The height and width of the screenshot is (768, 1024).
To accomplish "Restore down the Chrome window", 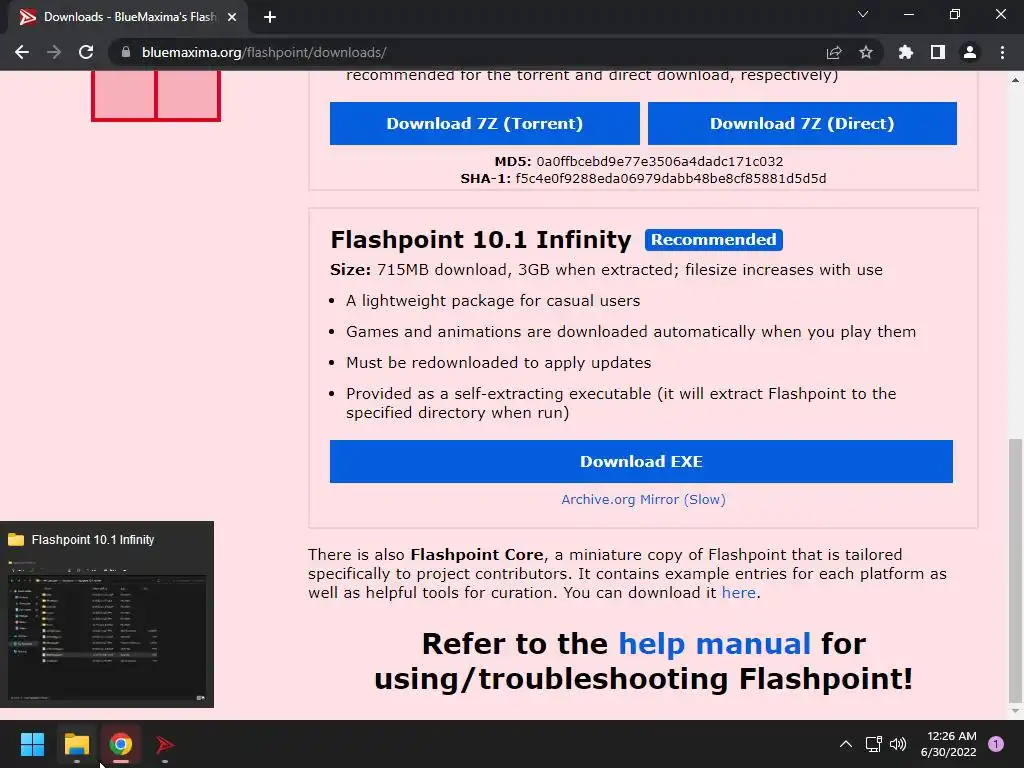I will tap(955, 14).
